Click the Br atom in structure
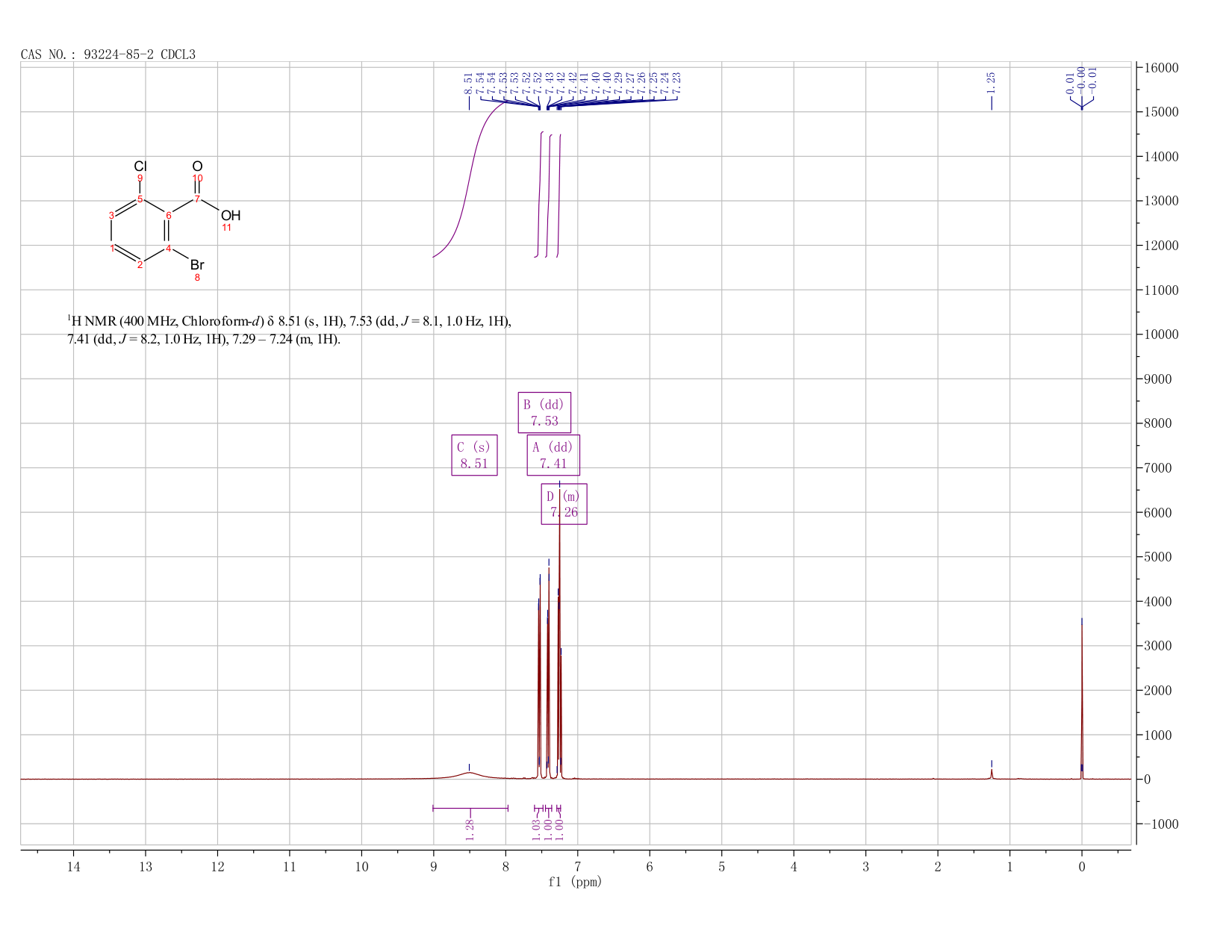Image resolution: width=1232 pixels, height=952 pixels. (x=197, y=264)
